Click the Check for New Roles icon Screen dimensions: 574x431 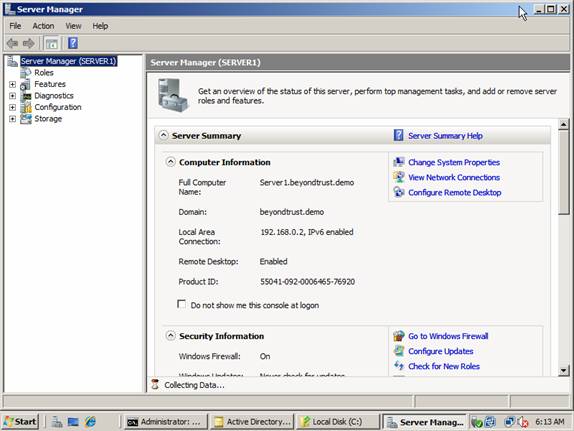pyautogui.click(x=399, y=366)
